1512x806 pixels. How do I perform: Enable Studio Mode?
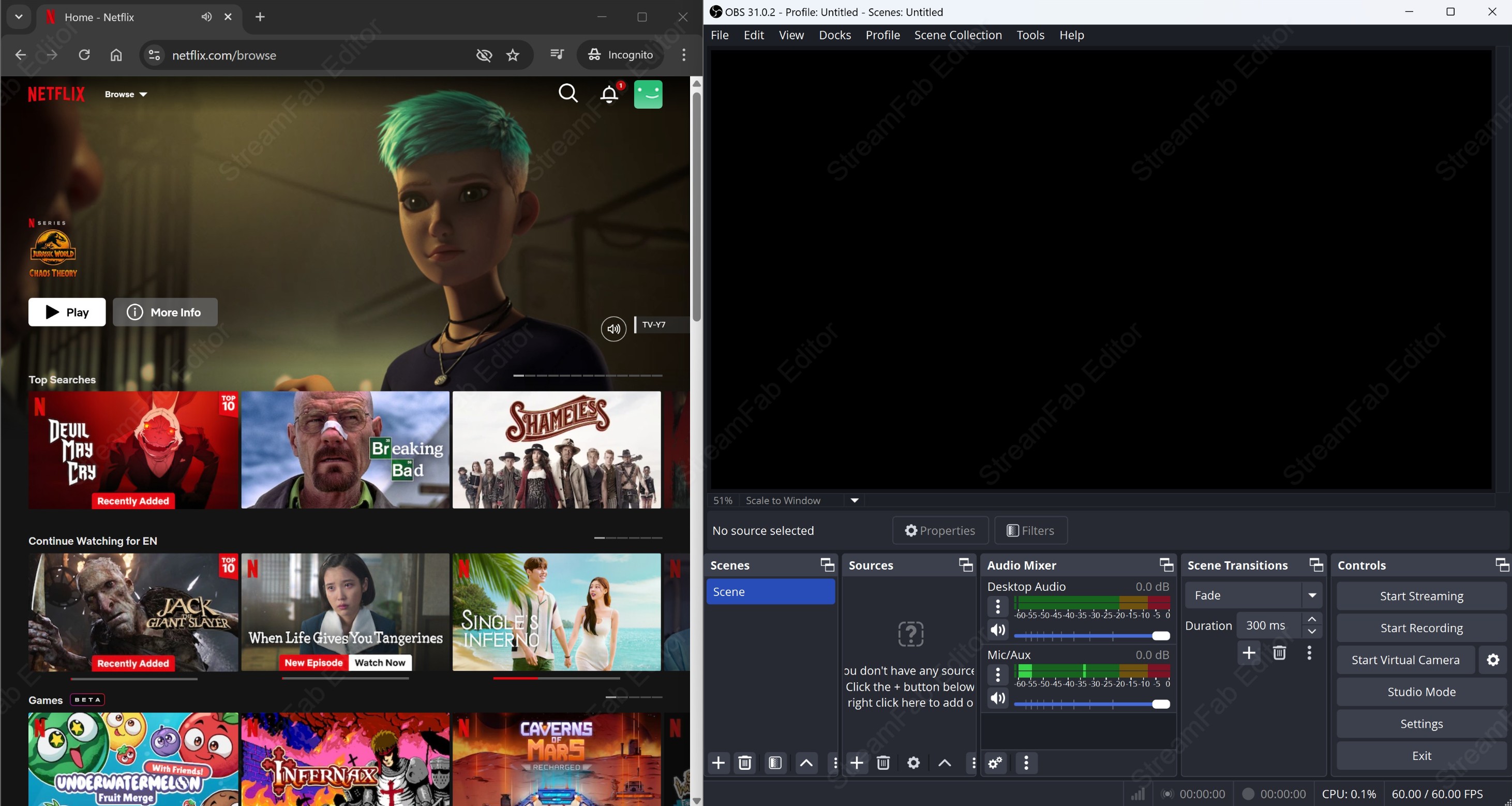click(x=1421, y=692)
